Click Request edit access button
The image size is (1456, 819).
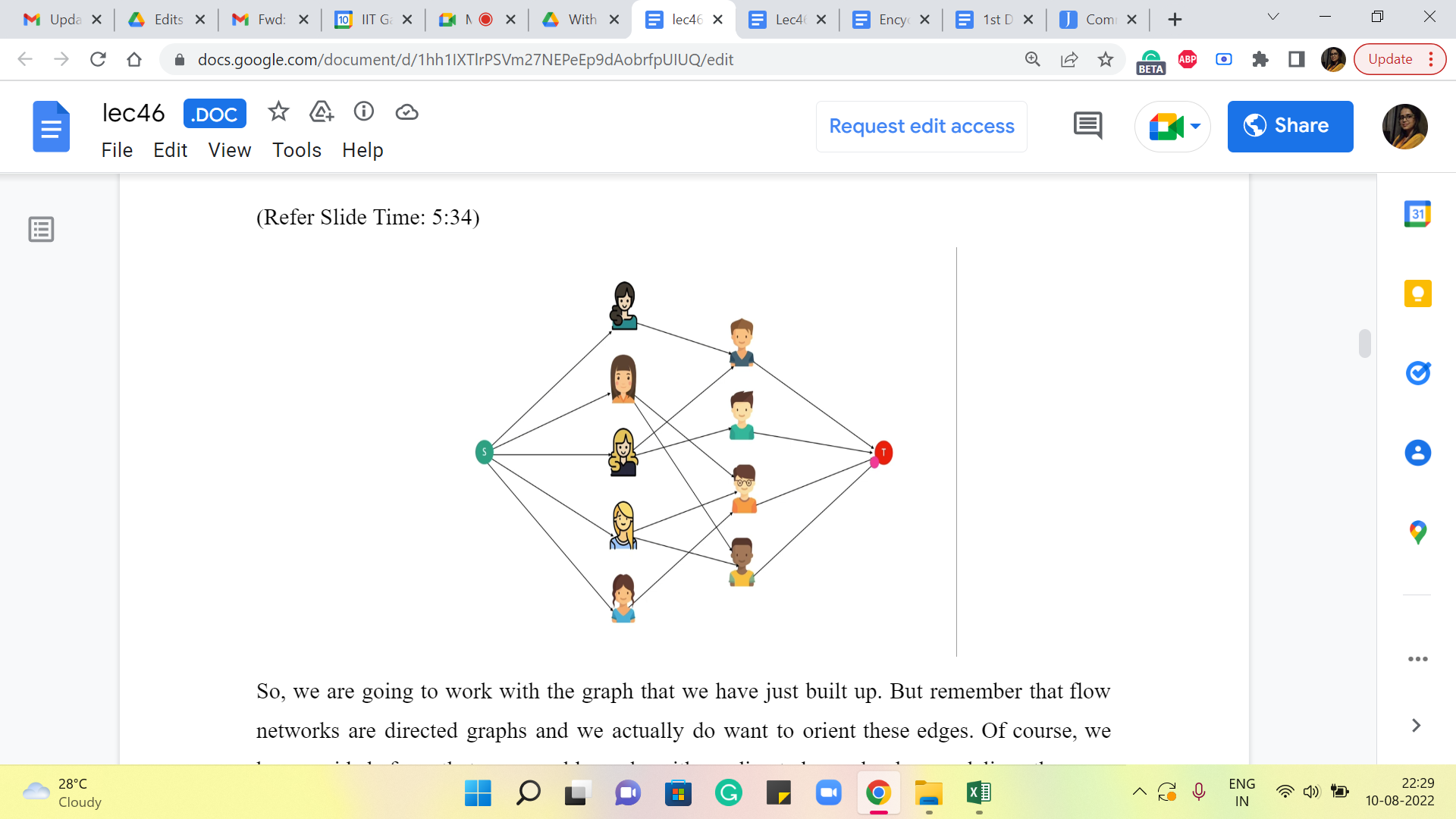921,127
